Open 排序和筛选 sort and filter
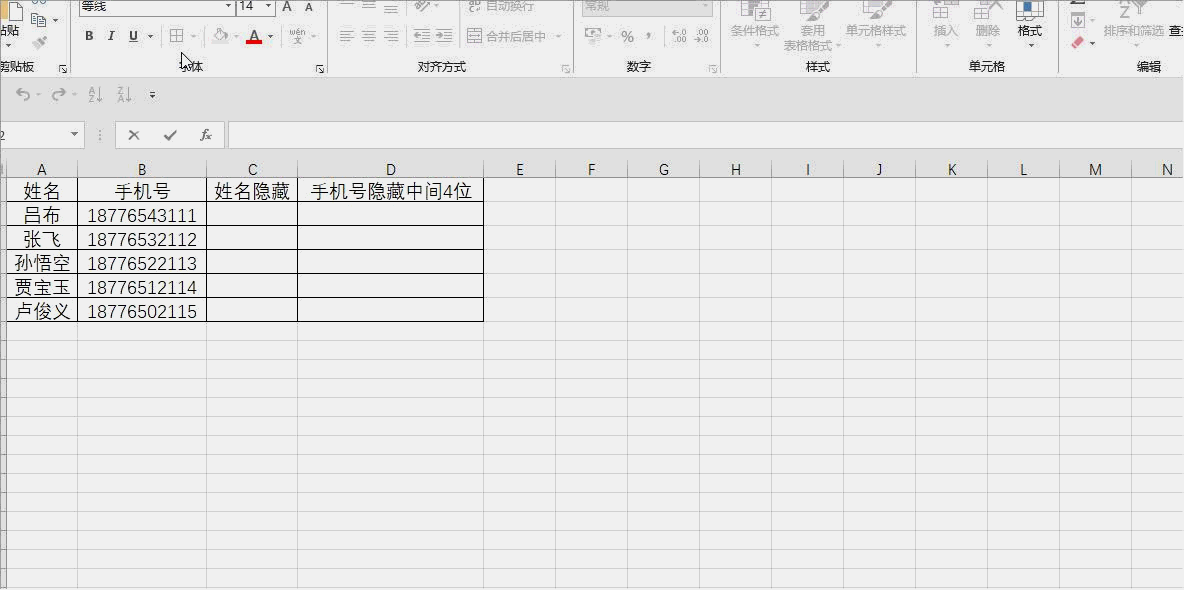This screenshot has height=590, width=1184. pos(1133,24)
